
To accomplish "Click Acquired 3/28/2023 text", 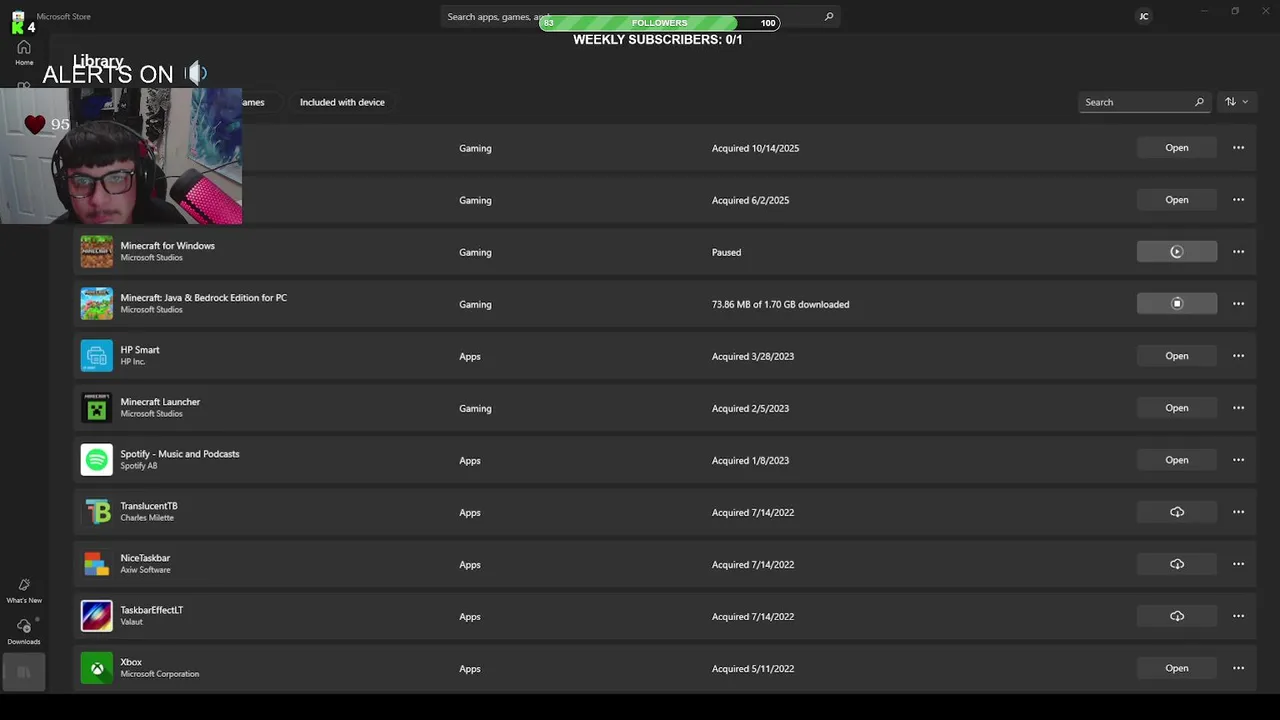I will click(753, 356).
